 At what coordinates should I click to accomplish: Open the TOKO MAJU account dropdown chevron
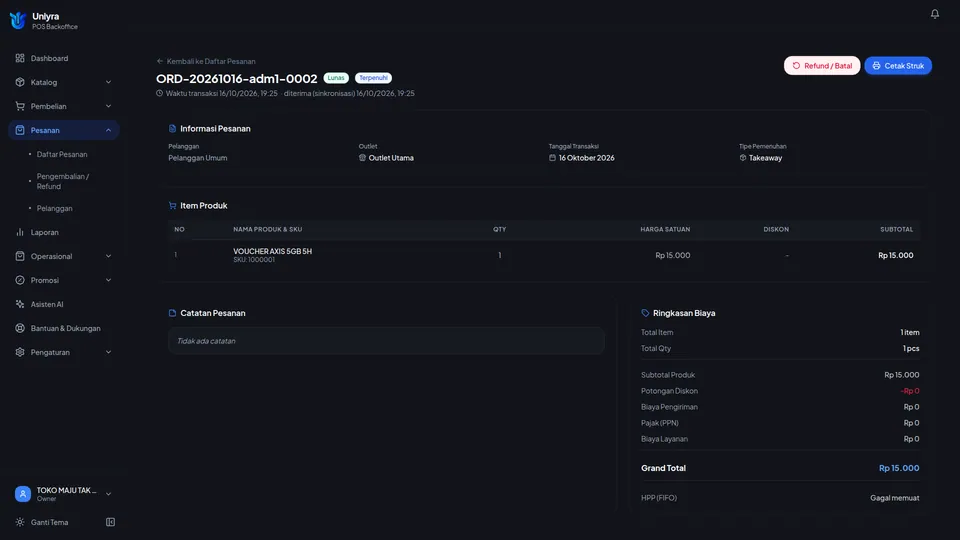(x=108, y=493)
